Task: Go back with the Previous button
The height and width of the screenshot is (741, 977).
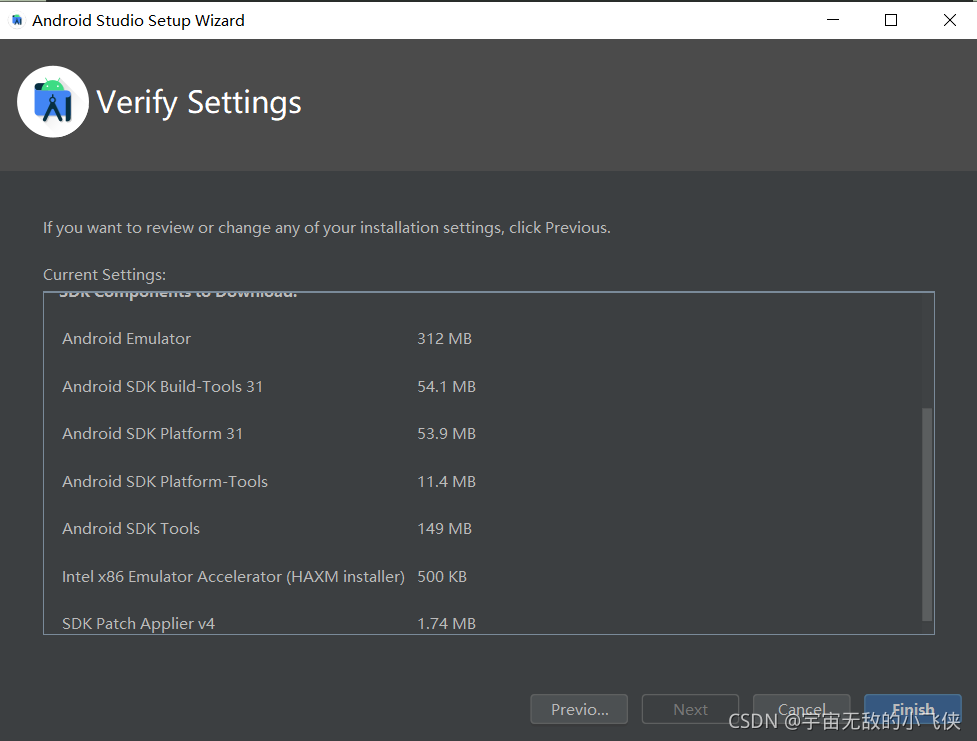Action: pos(579,709)
